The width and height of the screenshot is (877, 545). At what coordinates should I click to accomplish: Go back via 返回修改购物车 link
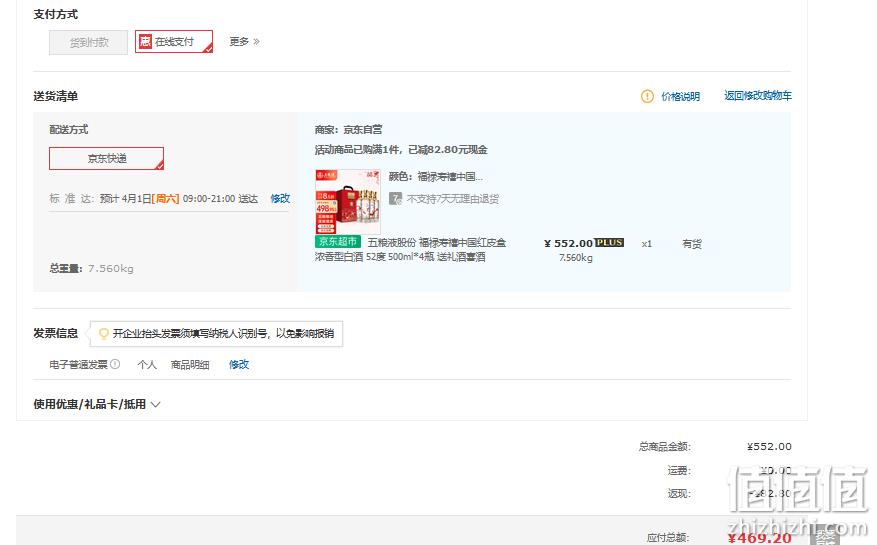758,96
